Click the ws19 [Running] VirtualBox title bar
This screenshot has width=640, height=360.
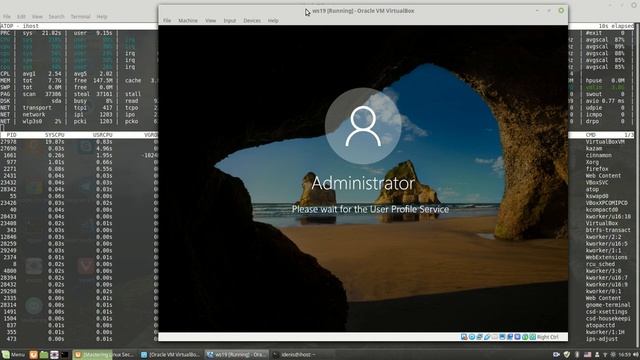(363, 11)
